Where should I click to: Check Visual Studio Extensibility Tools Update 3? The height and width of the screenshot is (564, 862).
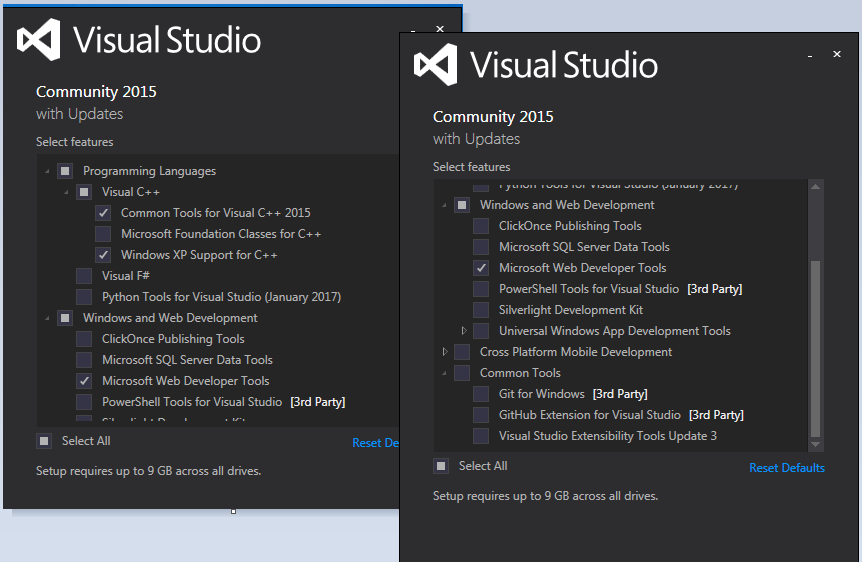tap(481, 436)
